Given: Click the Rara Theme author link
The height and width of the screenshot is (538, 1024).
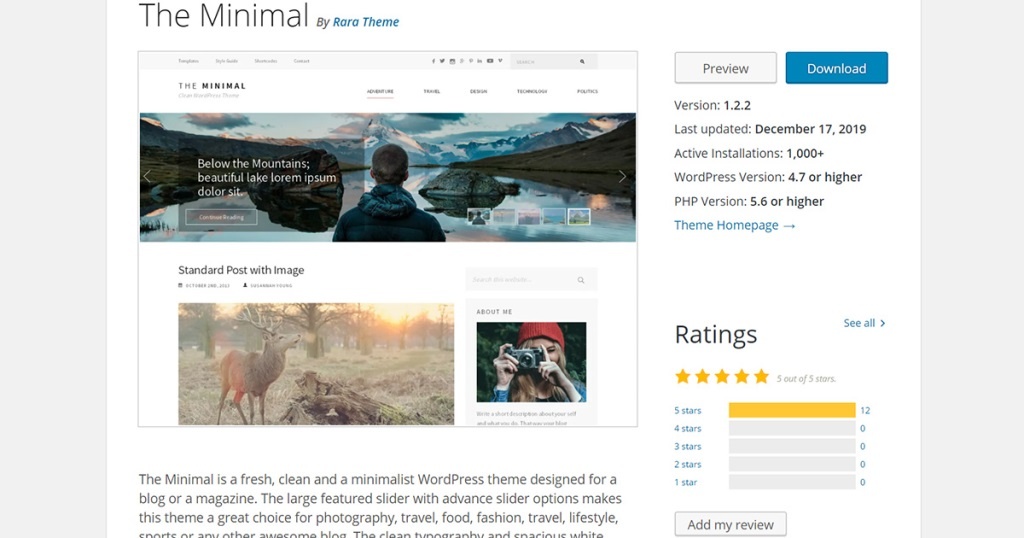Looking at the screenshot, I should coord(365,21).
